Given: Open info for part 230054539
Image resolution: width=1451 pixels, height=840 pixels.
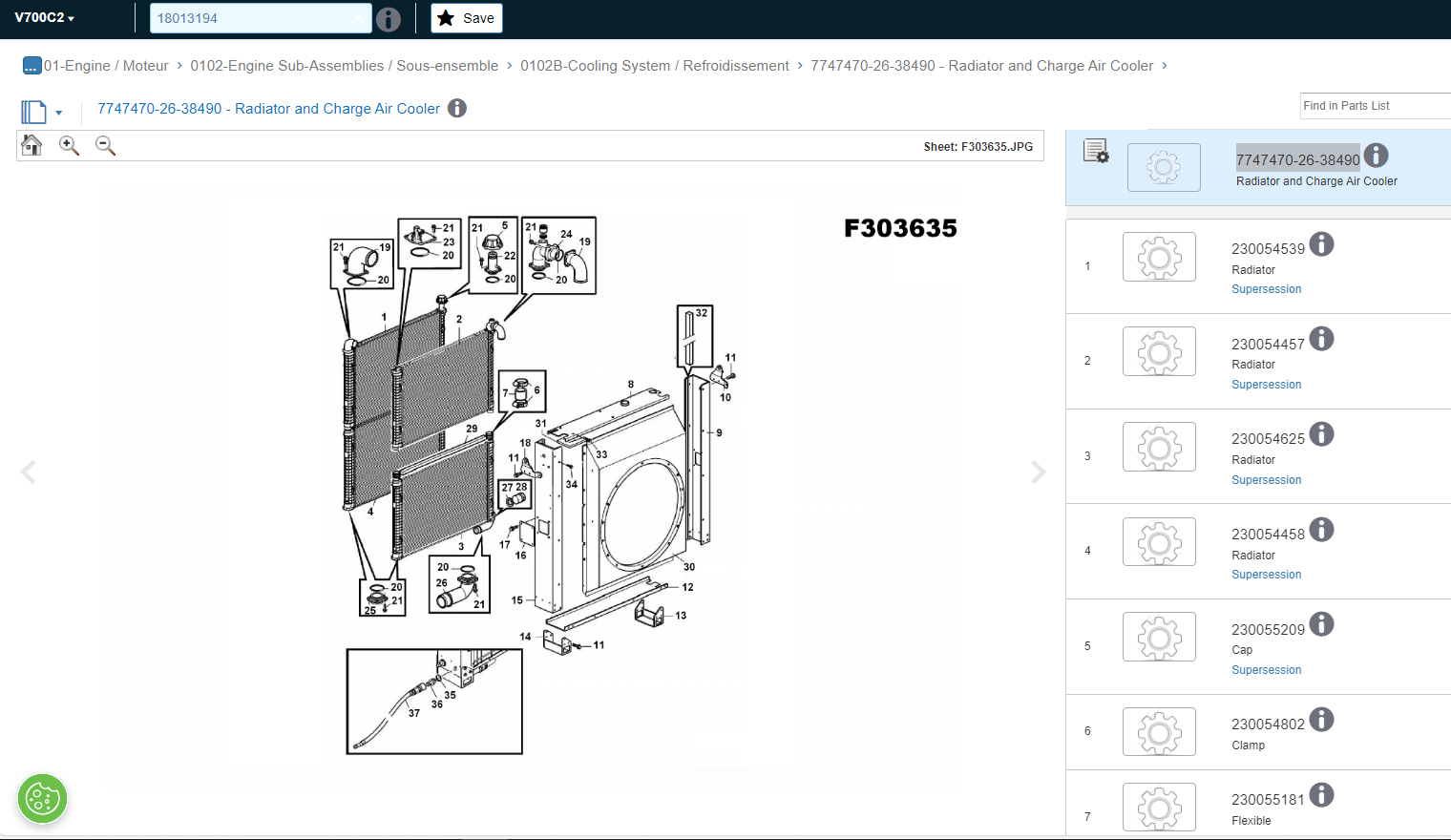Looking at the screenshot, I should 1321,244.
